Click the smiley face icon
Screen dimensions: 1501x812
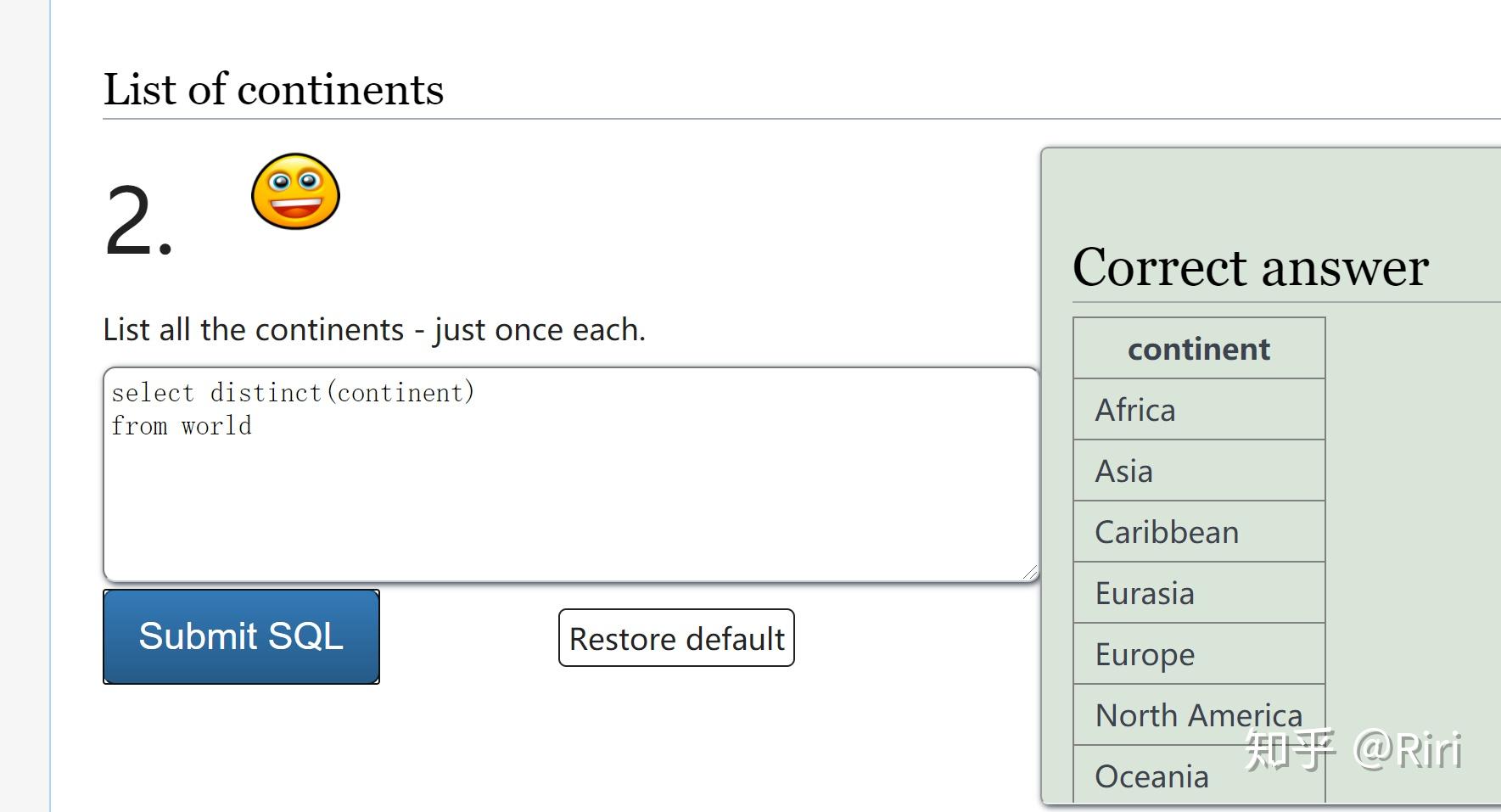click(295, 192)
